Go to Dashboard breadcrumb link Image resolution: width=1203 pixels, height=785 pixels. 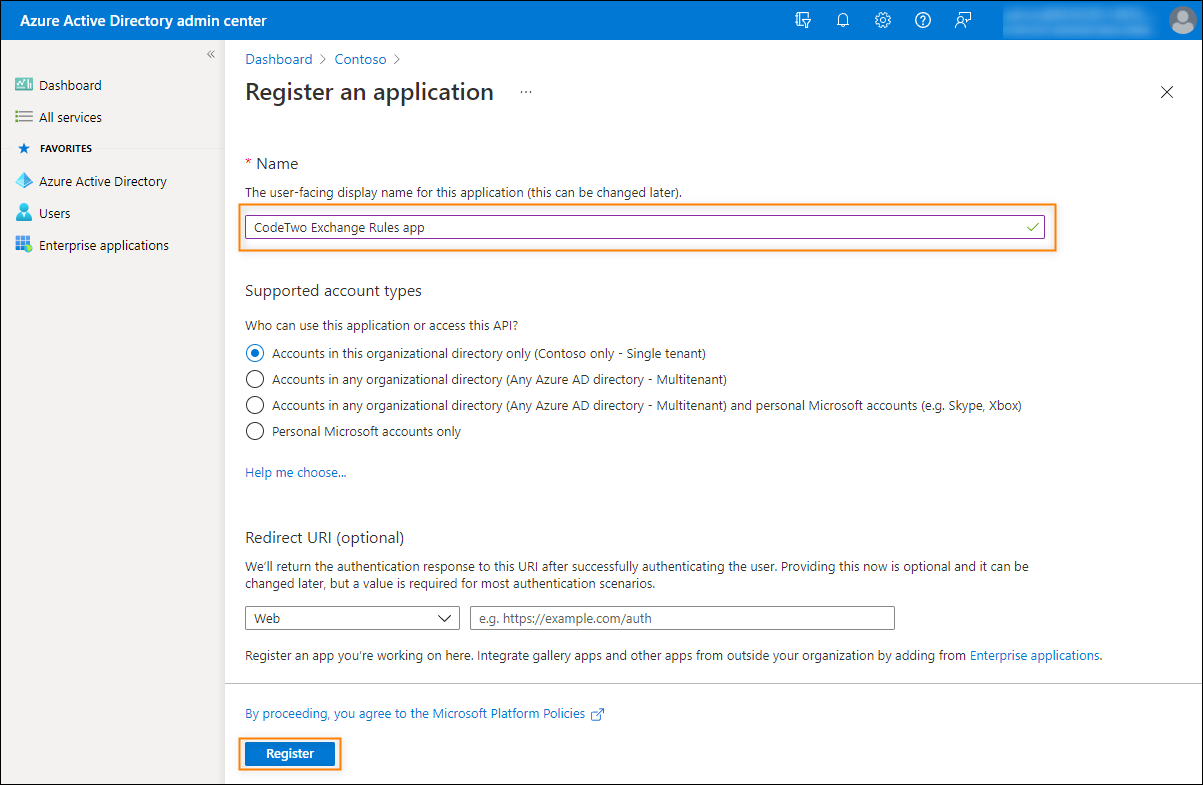pos(279,59)
